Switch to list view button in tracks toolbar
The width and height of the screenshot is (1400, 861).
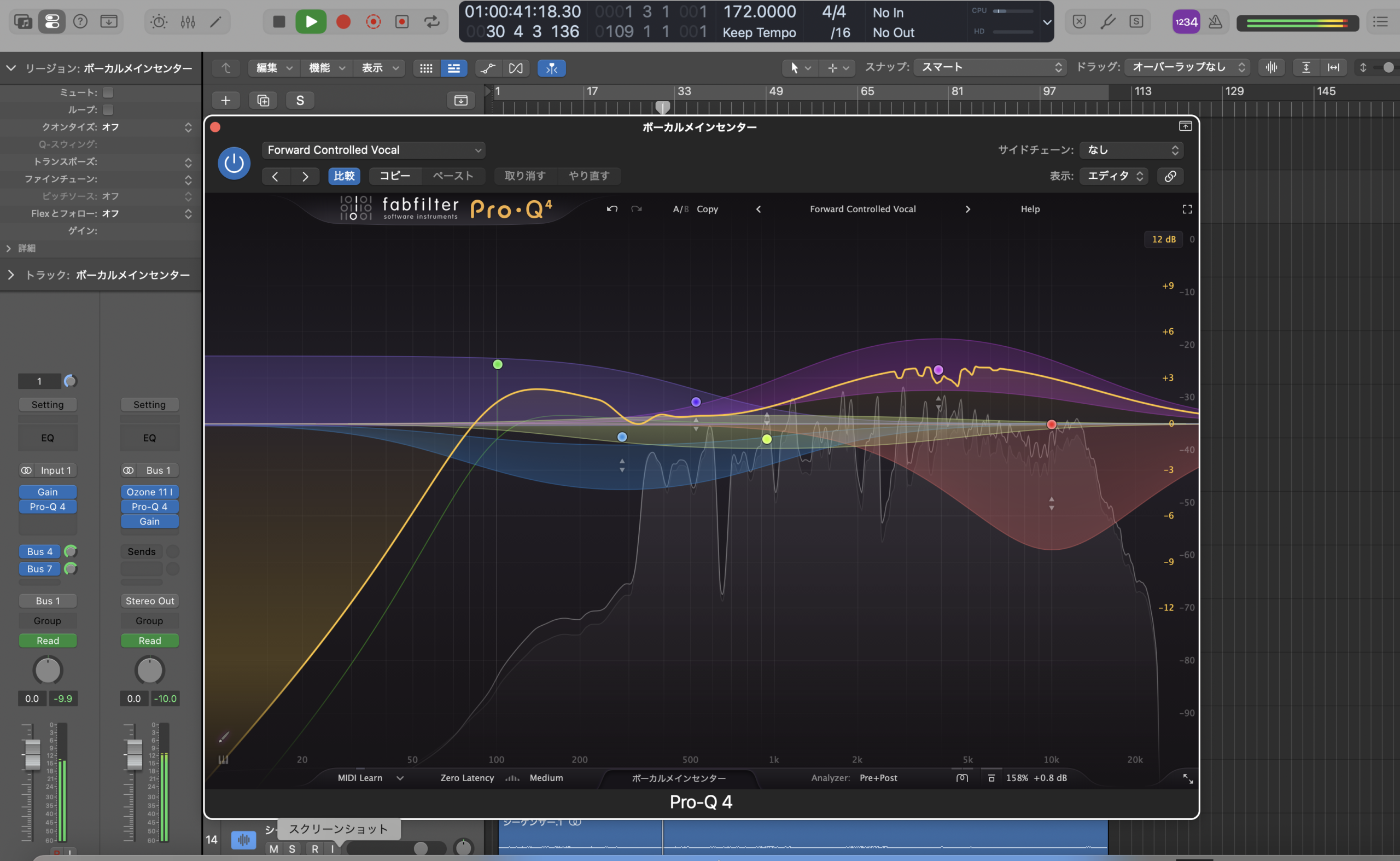tap(454, 68)
